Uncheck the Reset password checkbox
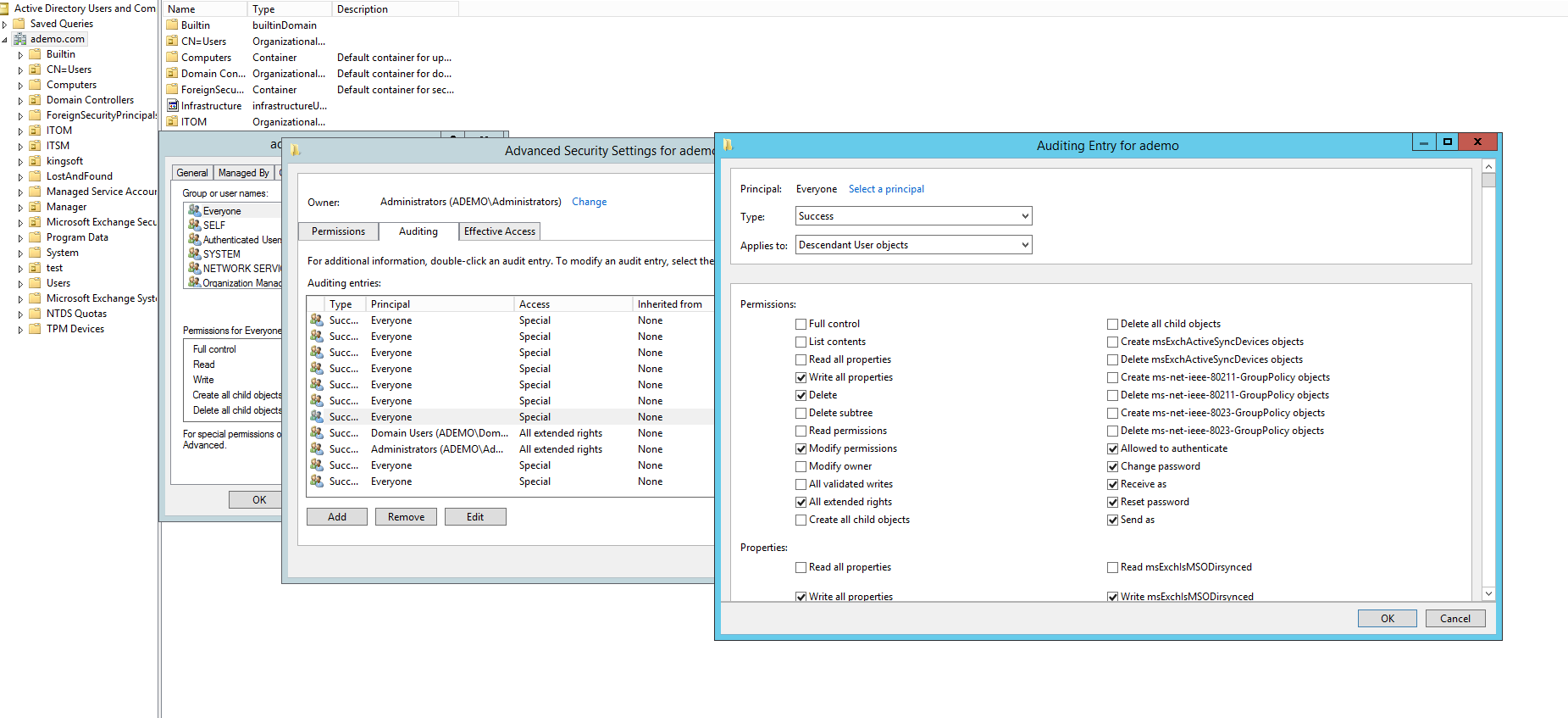Screen dimensions: 1568x718 pos(1113,502)
